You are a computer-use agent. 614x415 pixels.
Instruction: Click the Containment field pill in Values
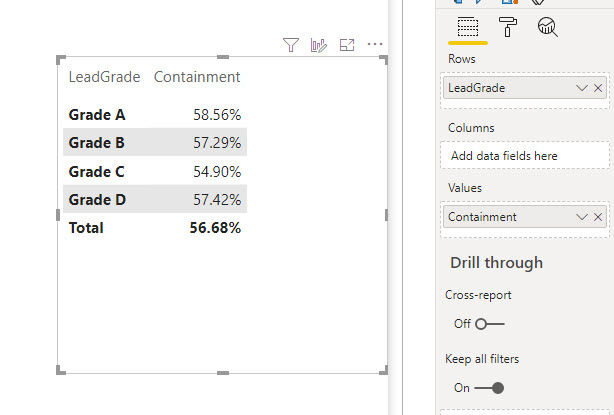pyautogui.click(x=525, y=217)
